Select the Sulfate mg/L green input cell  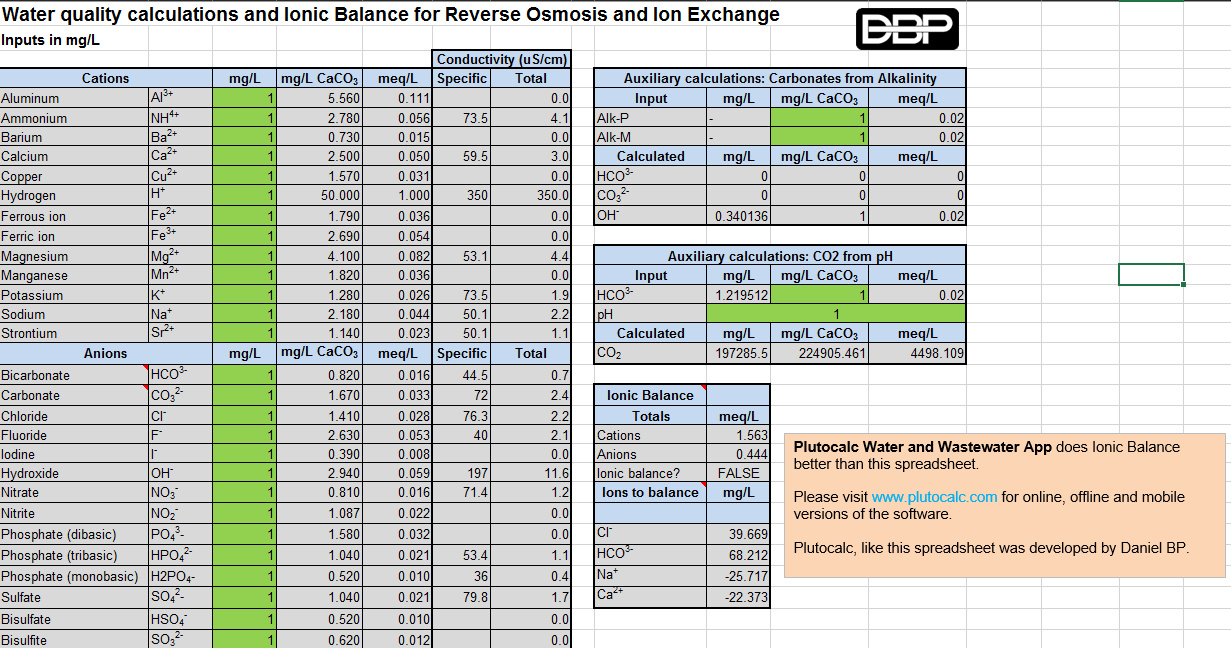[244, 597]
